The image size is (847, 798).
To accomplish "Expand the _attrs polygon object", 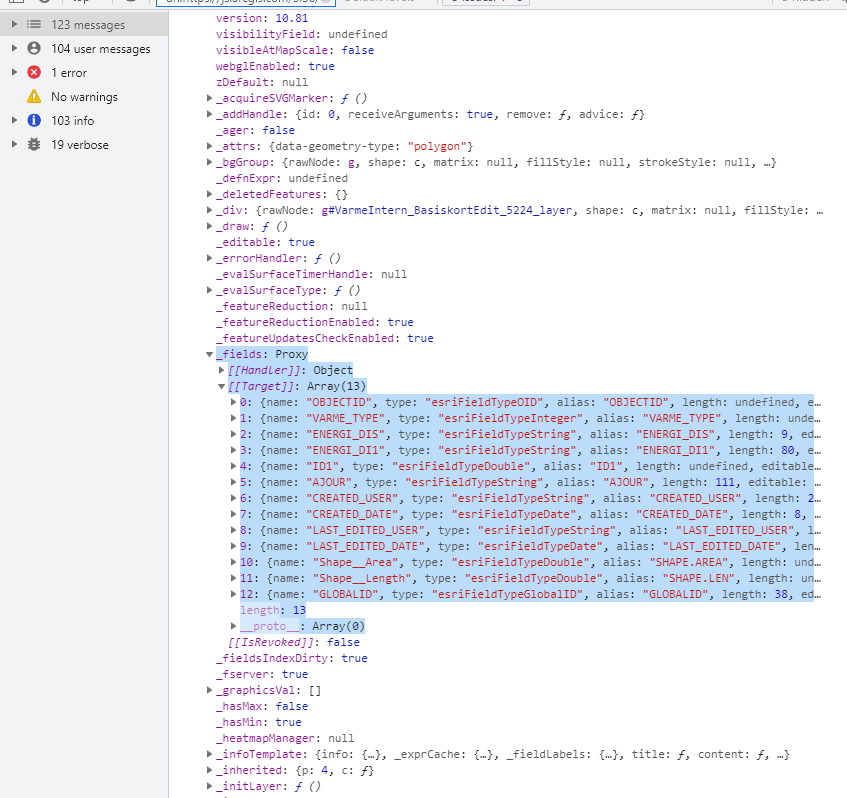I will point(209,146).
